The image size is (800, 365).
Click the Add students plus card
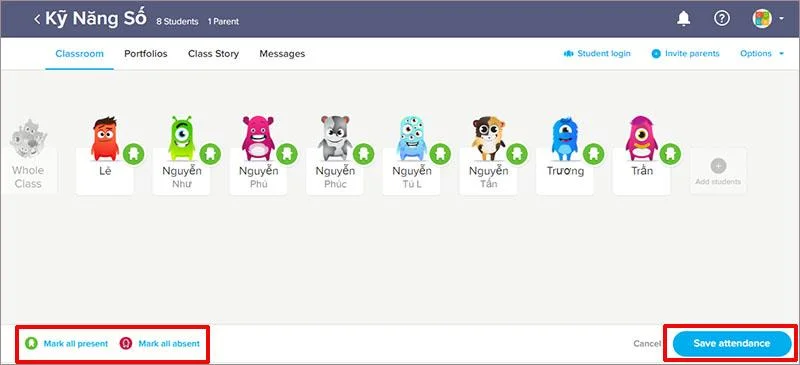(x=718, y=171)
